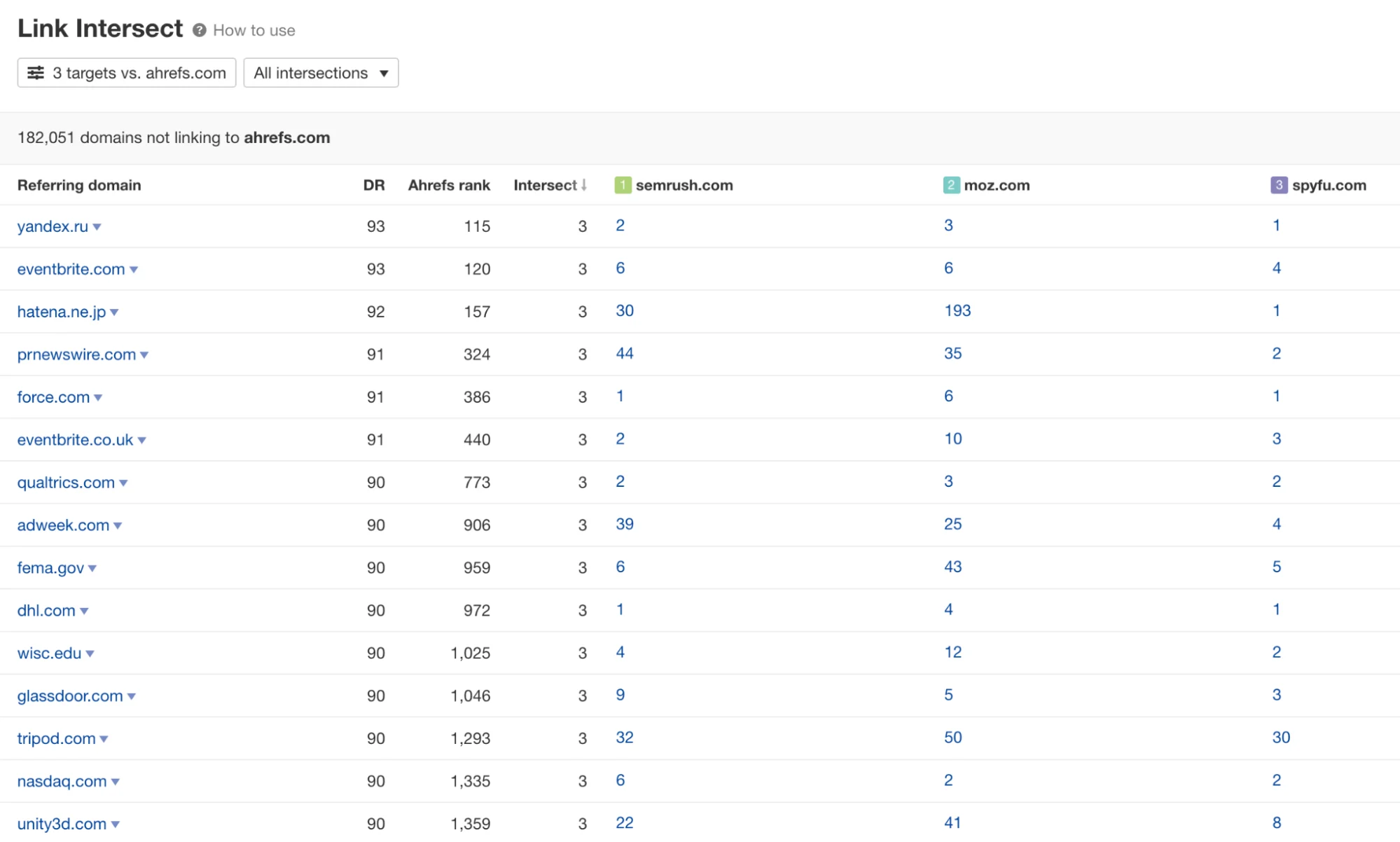
Task: Click the 44 semrush.com links for prnewswire.com
Action: [x=624, y=353]
